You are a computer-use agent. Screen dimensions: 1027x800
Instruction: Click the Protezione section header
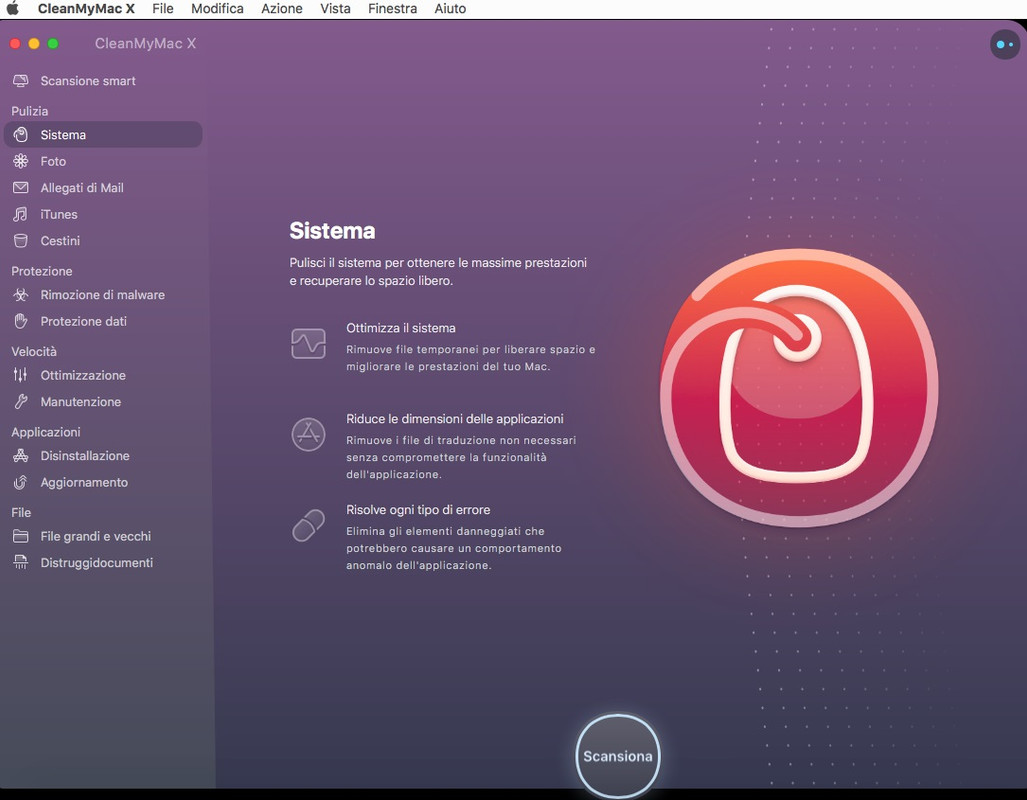tap(41, 271)
